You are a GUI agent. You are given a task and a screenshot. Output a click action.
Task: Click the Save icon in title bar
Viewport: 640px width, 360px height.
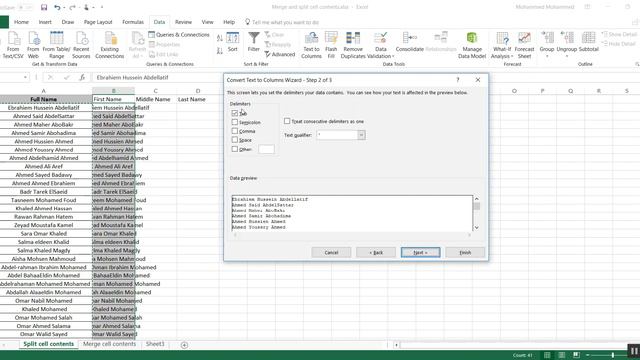click(44, 7)
